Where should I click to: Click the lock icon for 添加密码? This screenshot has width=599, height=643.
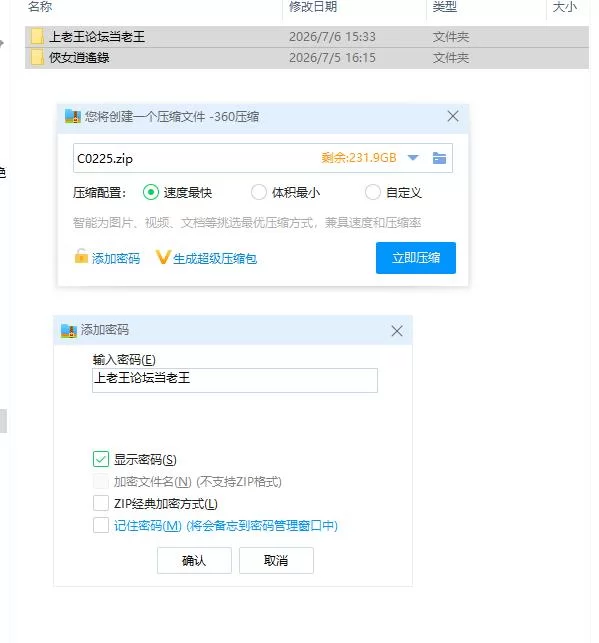(81, 256)
